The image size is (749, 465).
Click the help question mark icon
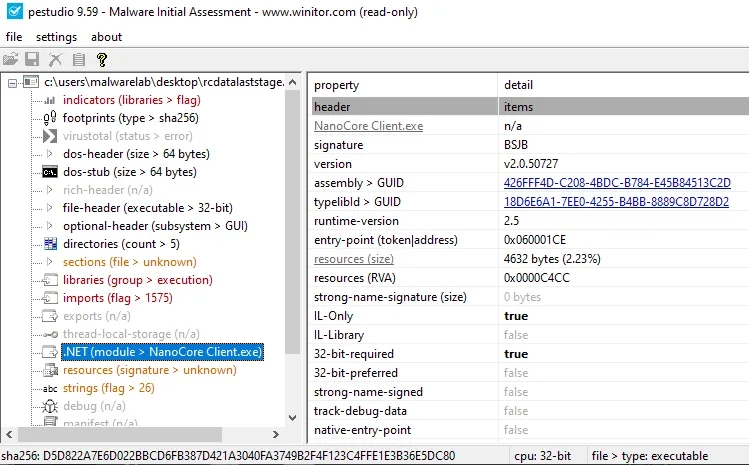[101, 60]
